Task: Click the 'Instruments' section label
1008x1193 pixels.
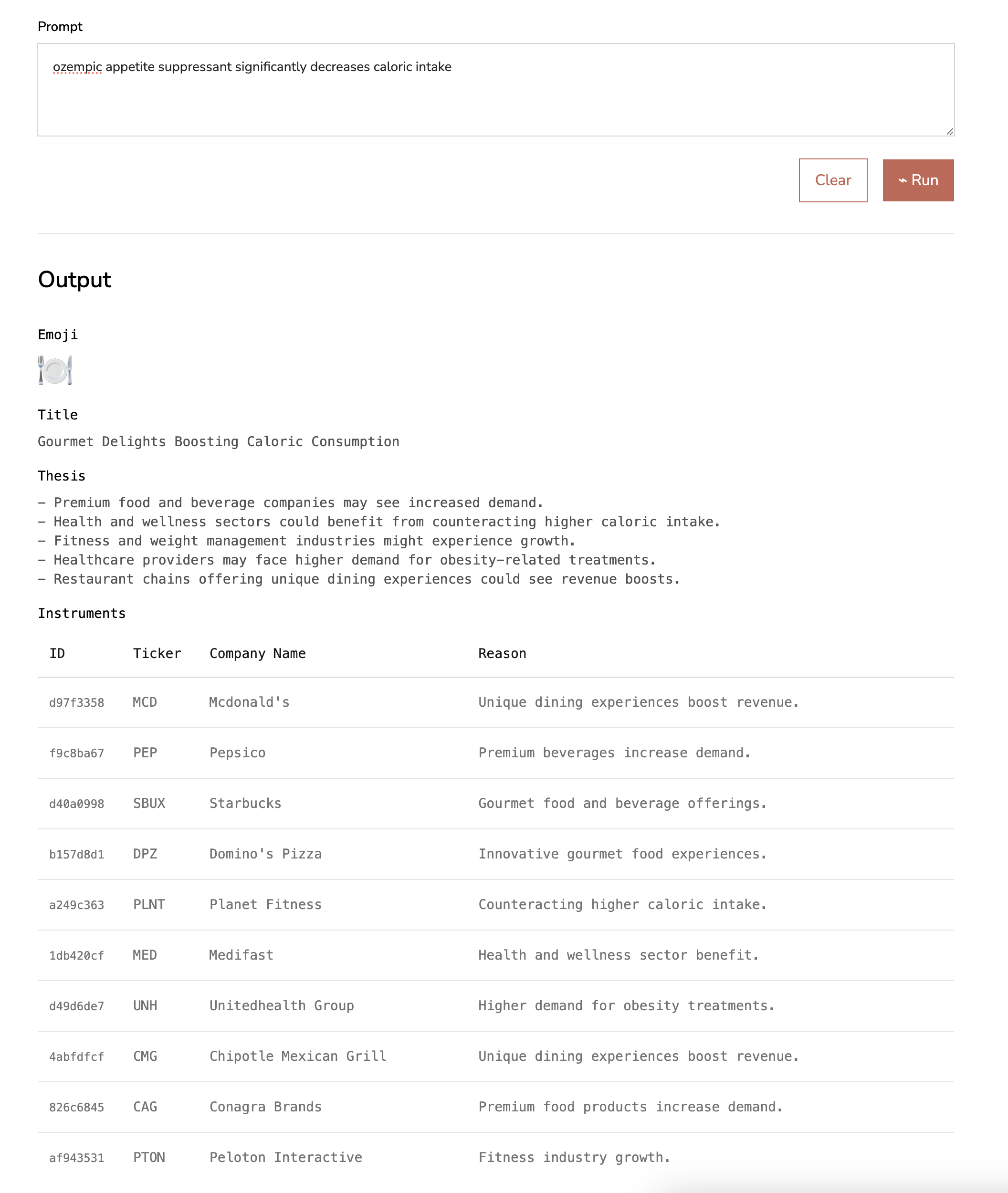Action: tap(82, 614)
